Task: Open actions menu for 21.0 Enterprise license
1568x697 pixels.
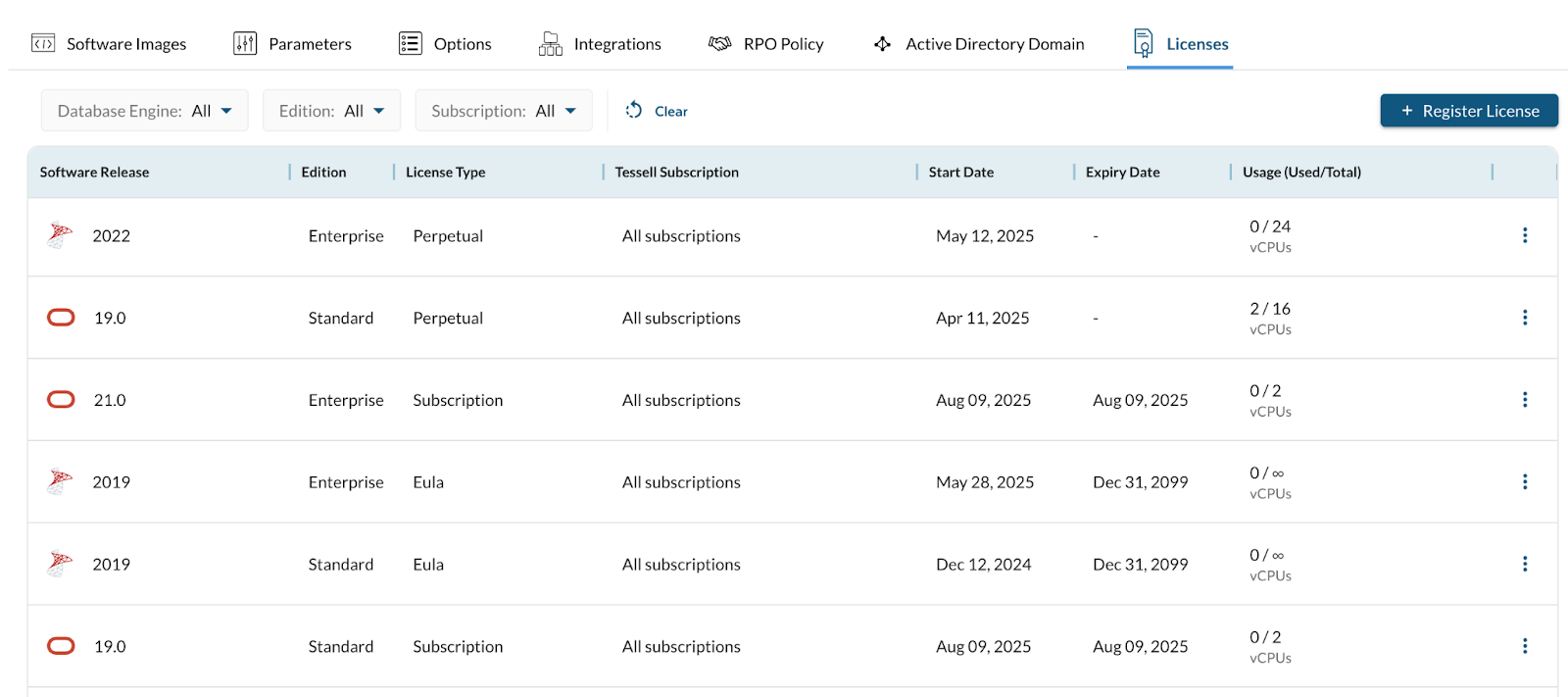Action: 1524,400
